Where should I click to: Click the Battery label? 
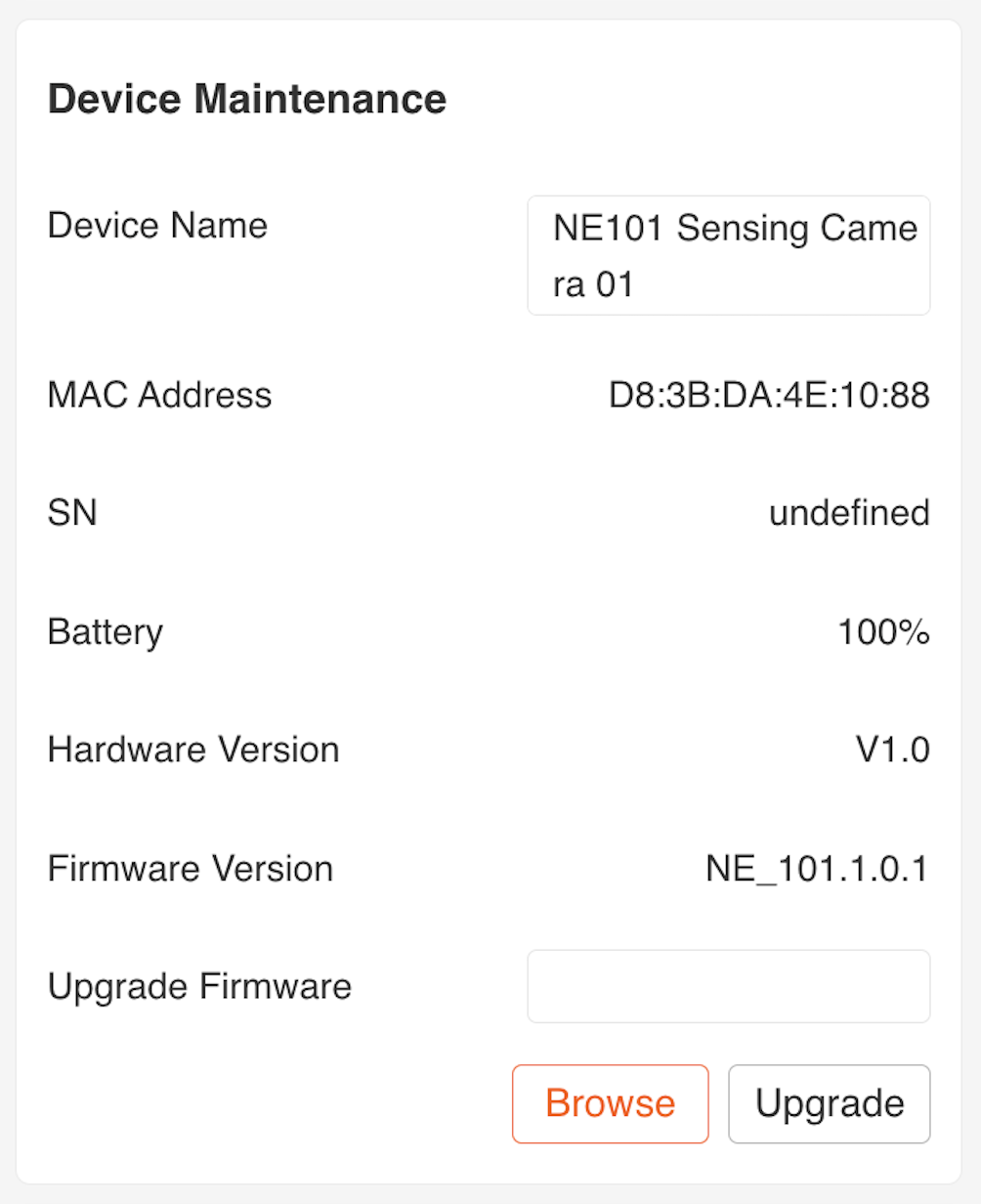tap(105, 631)
